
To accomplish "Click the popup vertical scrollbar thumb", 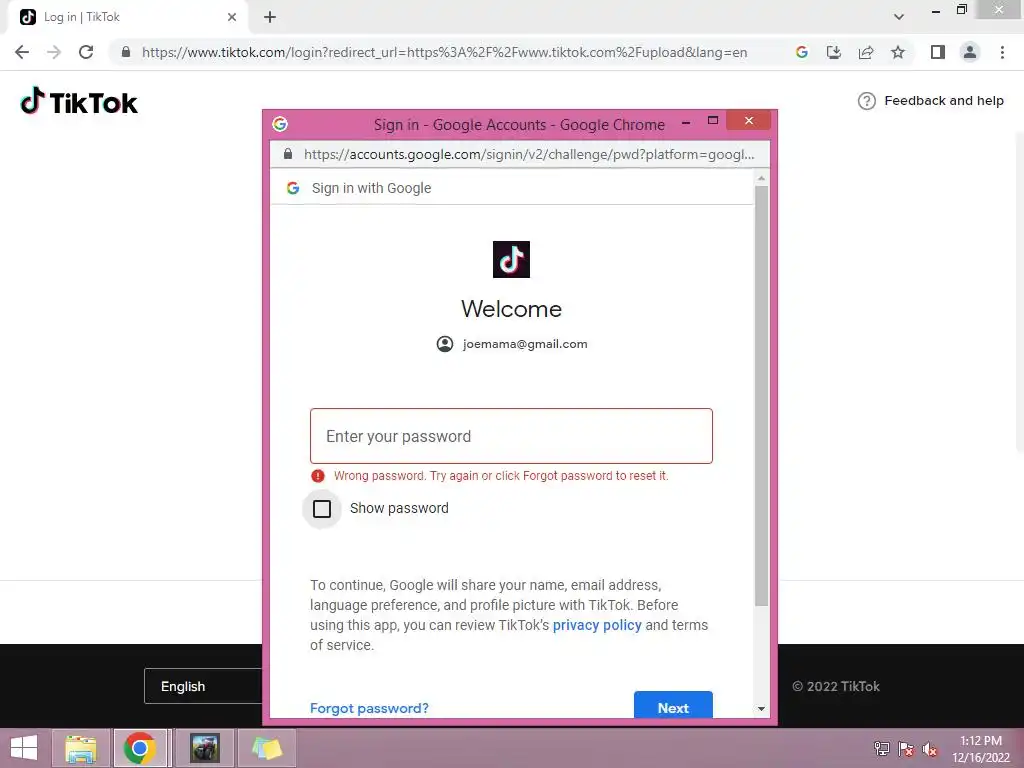I will coord(761,396).
